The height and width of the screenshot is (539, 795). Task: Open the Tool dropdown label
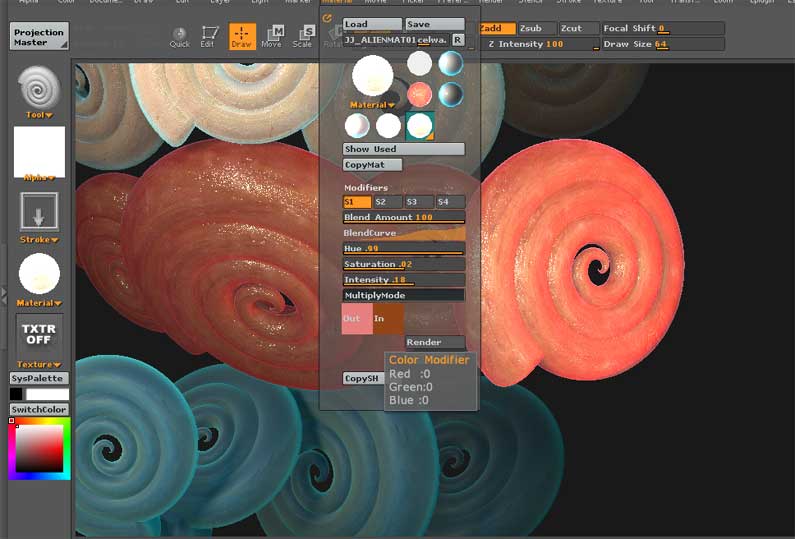[39, 115]
